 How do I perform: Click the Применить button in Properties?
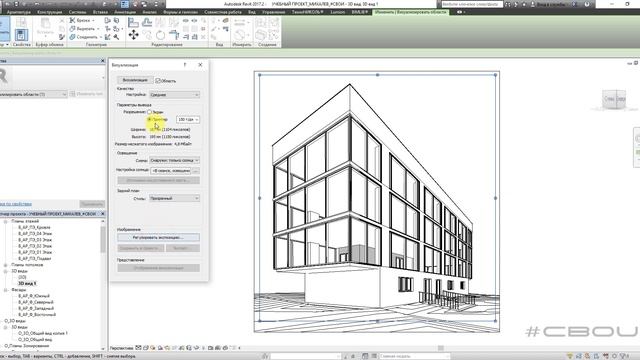pyautogui.click(x=92, y=204)
